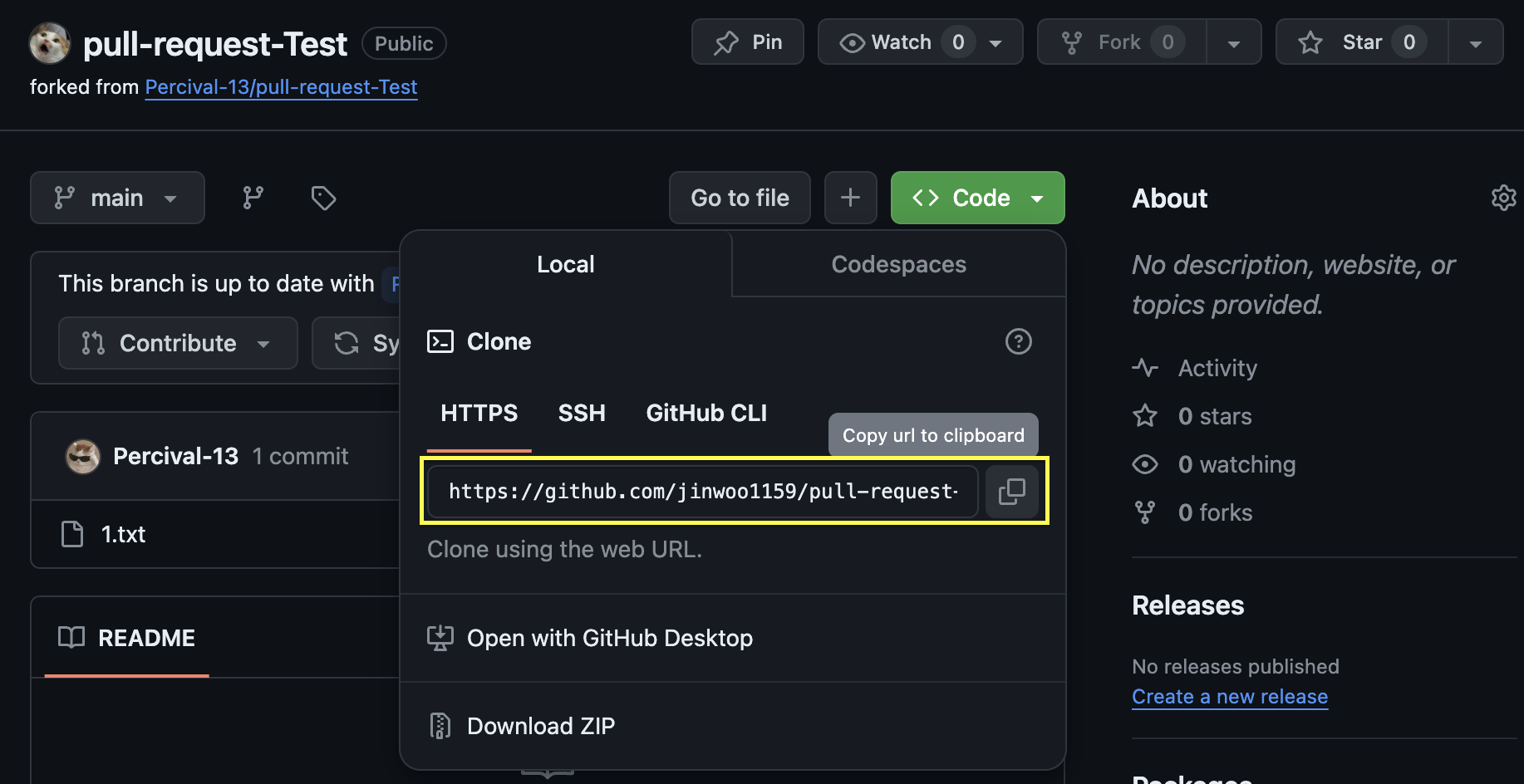This screenshot has height=784, width=1524.
Task: Switch to the Codespaces tab
Action: (x=899, y=264)
